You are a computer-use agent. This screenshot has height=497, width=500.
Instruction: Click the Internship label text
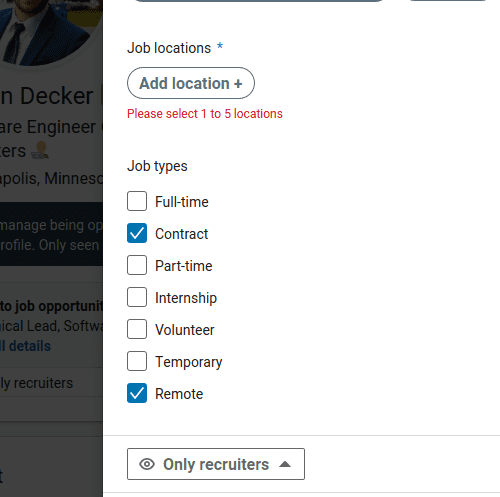(x=186, y=298)
